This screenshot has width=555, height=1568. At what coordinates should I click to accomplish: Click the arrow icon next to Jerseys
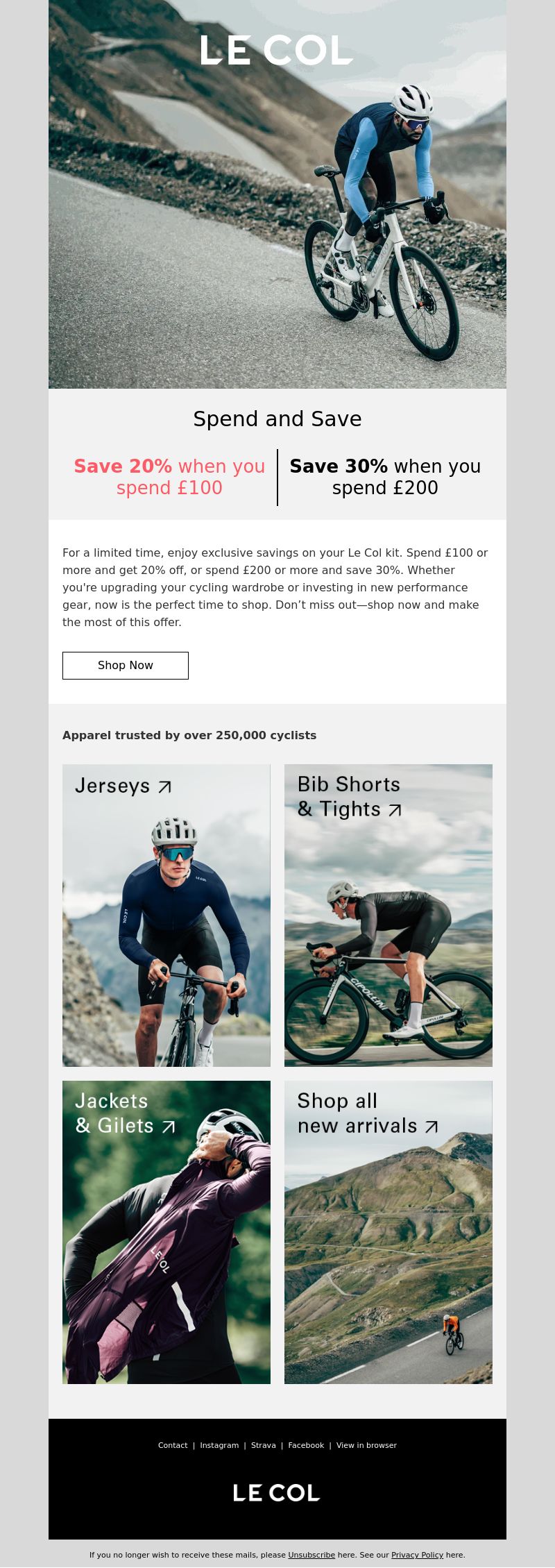click(x=164, y=786)
